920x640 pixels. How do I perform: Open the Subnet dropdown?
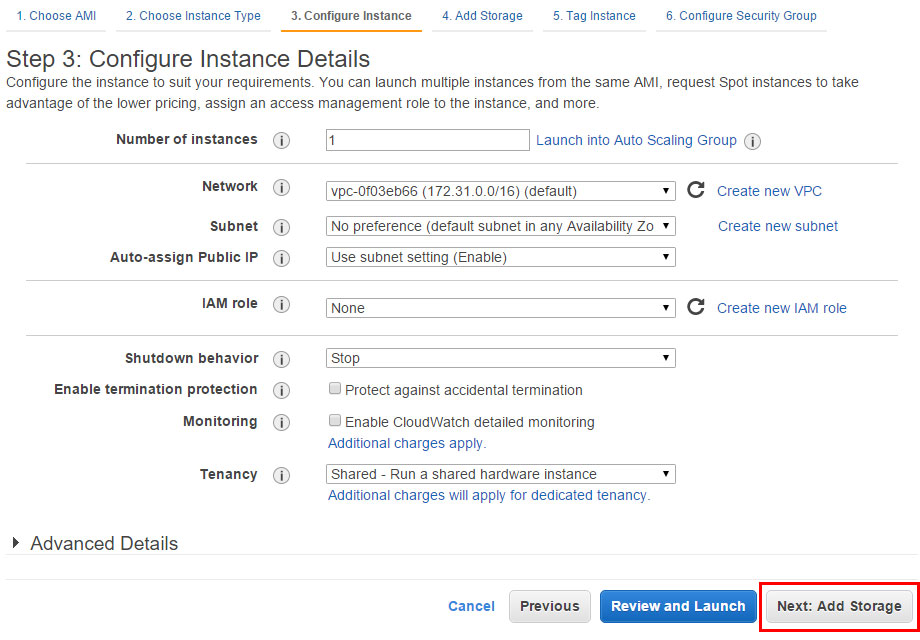pos(500,226)
